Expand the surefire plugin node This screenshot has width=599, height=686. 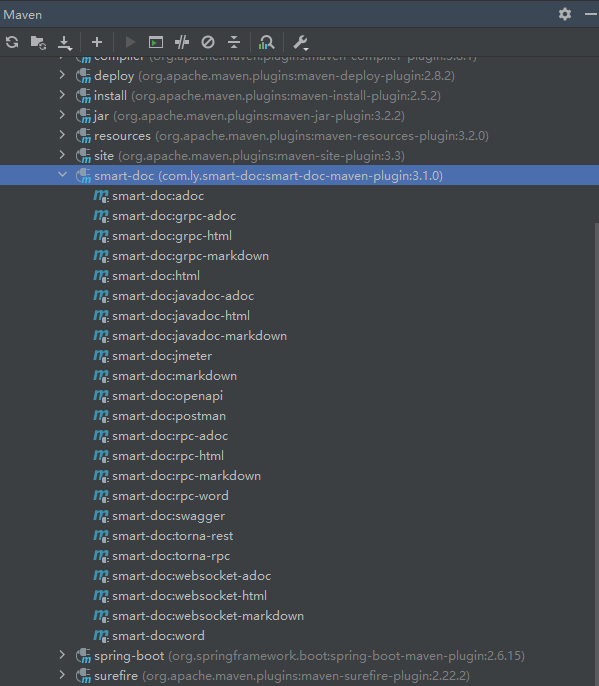pos(62,675)
